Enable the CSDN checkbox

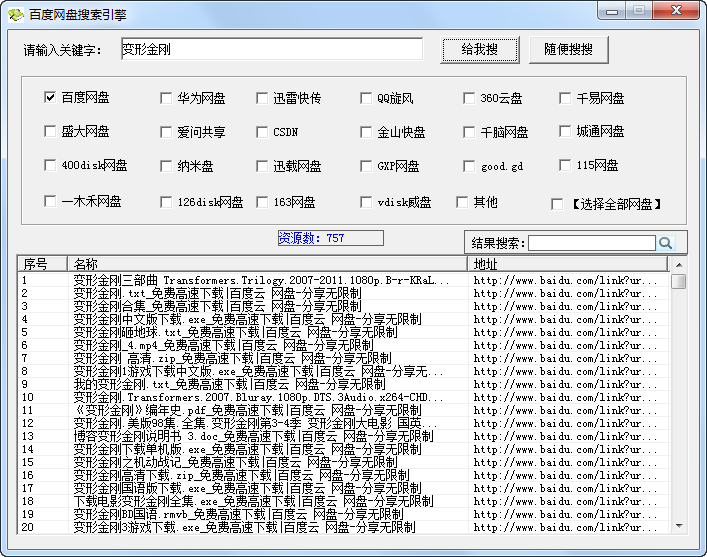point(262,132)
